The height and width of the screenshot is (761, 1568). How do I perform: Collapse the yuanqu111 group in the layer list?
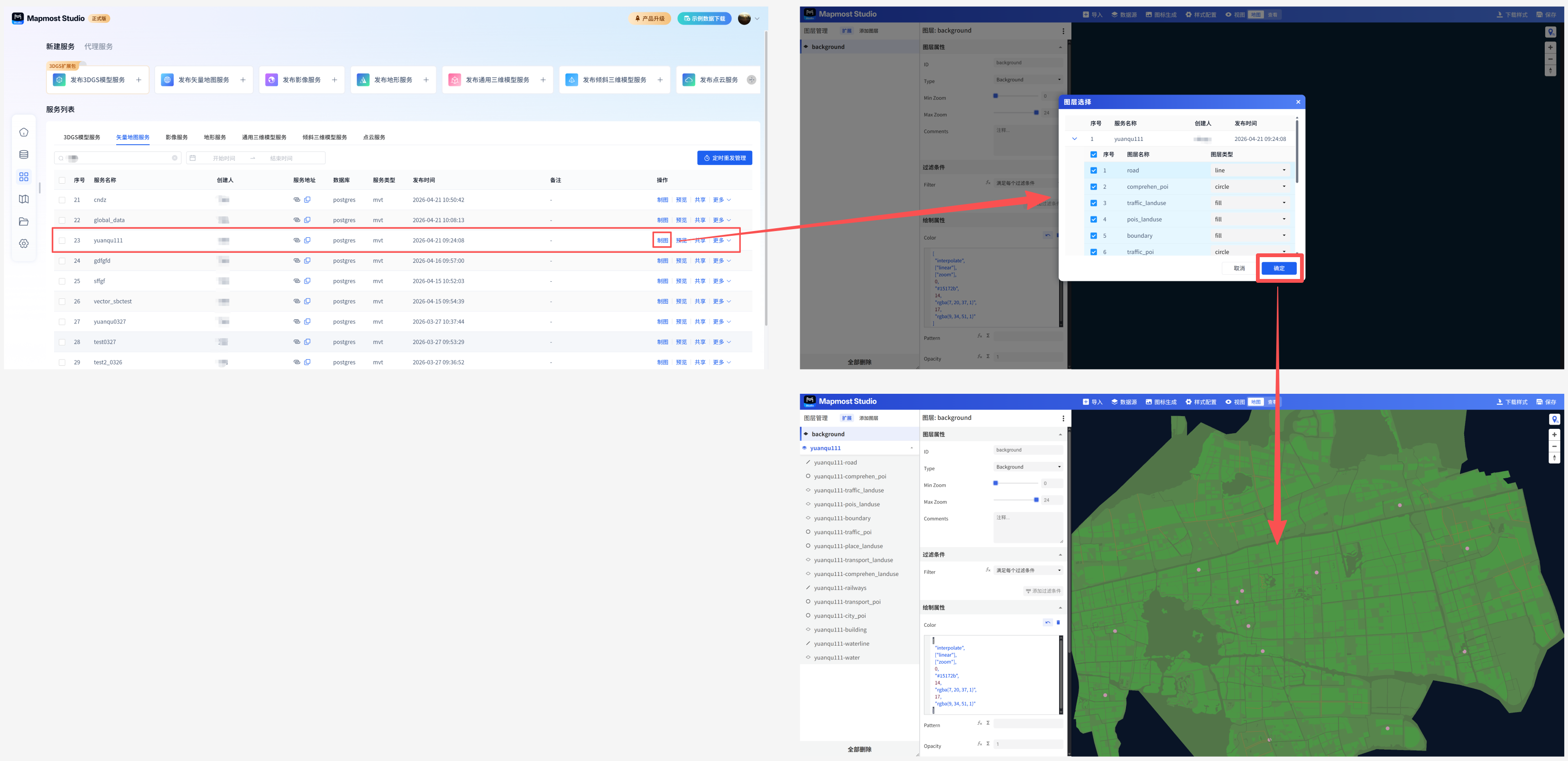point(911,448)
